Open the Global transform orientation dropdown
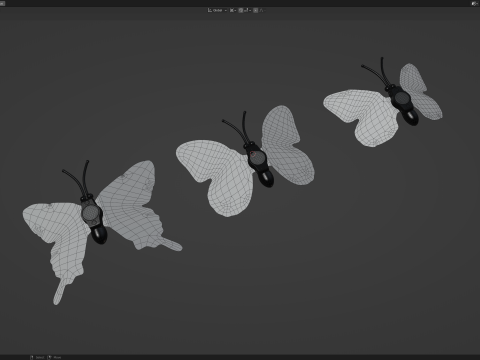 pos(217,10)
